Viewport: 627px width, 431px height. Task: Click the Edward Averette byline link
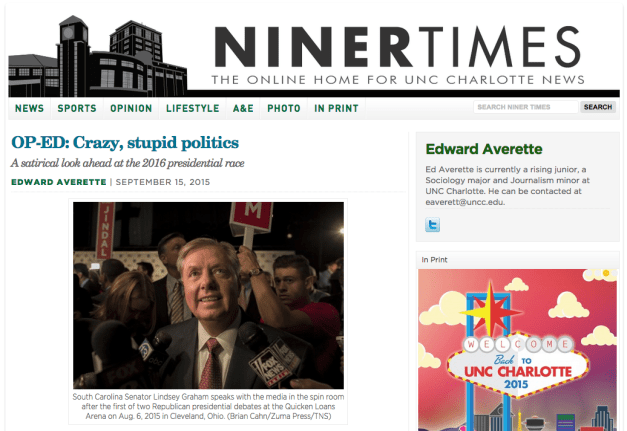59,182
